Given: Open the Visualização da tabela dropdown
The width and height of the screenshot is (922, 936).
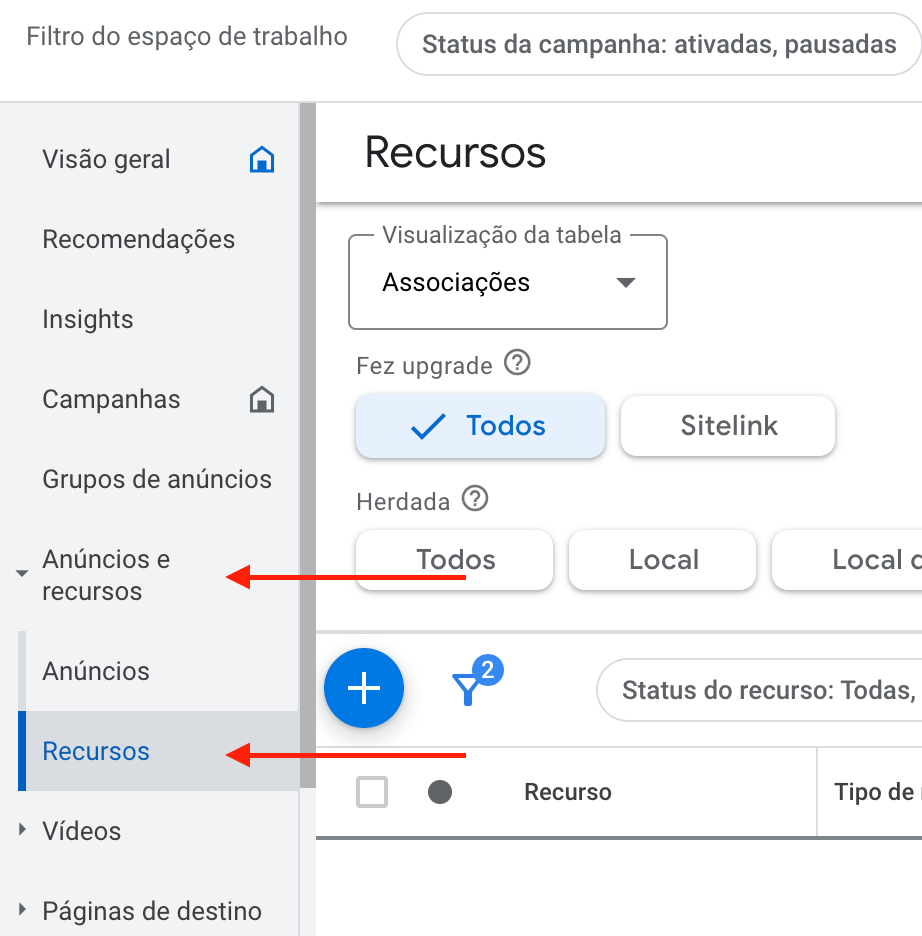Looking at the screenshot, I should 507,283.
